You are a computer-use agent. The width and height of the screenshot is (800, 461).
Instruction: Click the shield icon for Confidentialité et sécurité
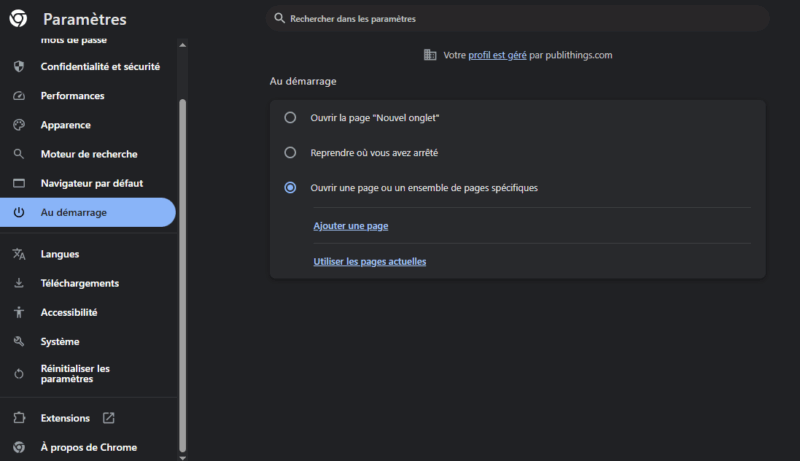tap(19, 66)
